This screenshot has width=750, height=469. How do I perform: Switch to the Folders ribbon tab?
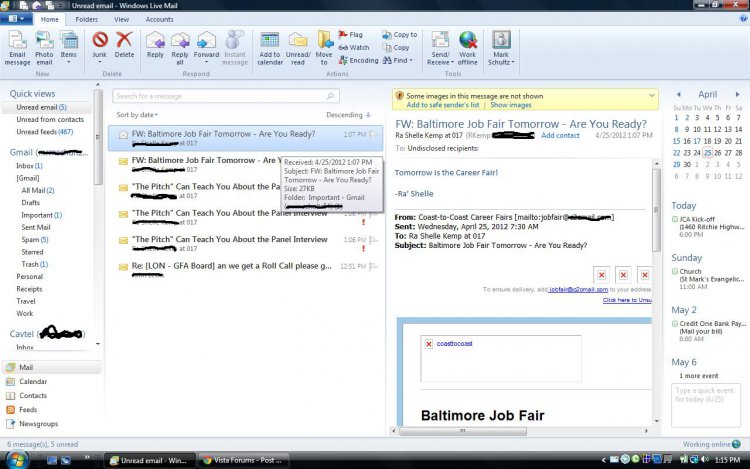(87, 19)
